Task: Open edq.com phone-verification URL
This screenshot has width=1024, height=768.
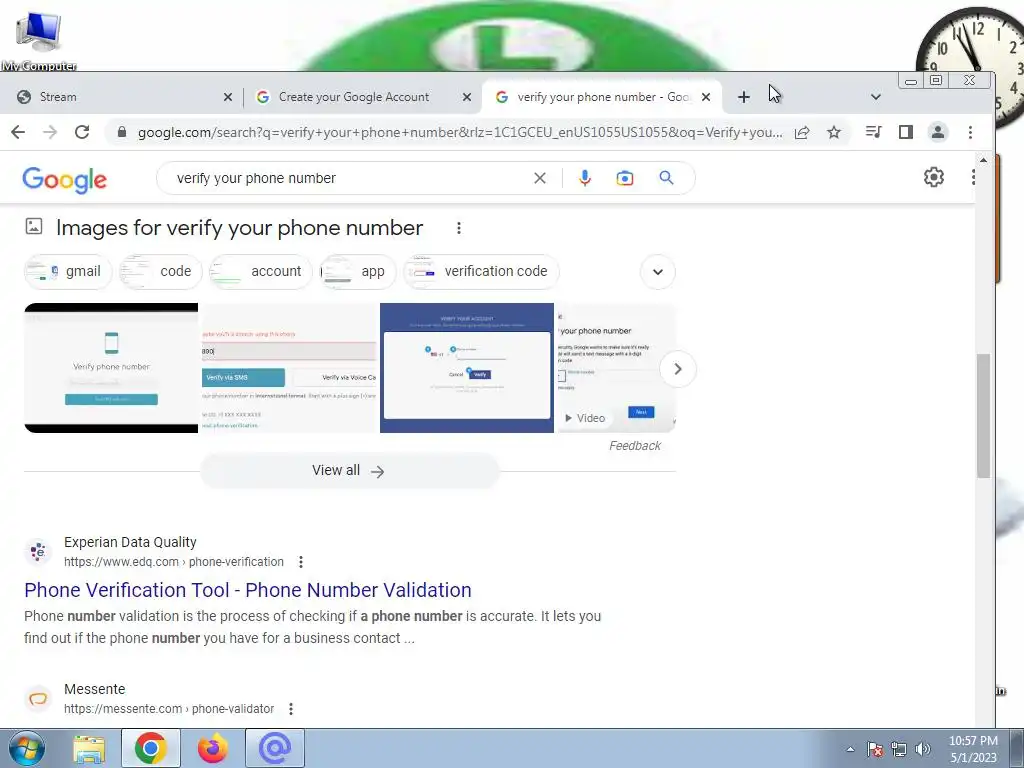Action: coord(174,562)
